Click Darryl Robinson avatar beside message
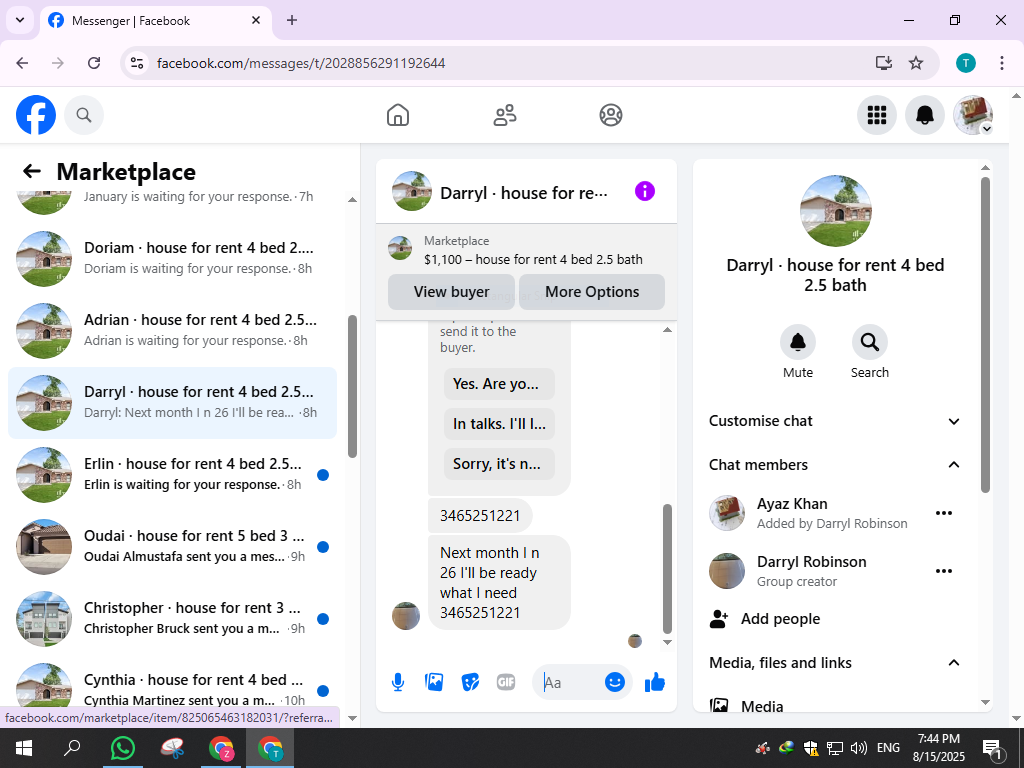This screenshot has width=1024, height=768. tap(406, 616)
